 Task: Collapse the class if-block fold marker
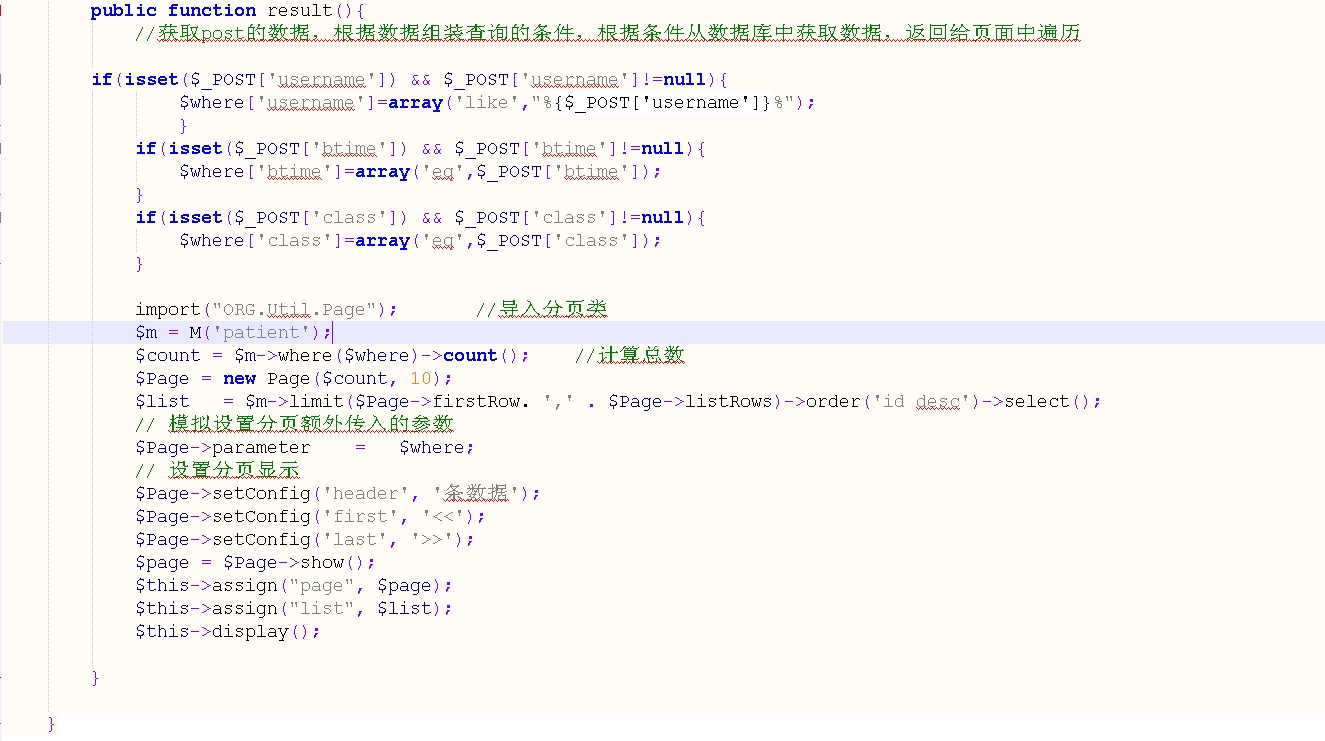pyautogui.click(x=2, y=217)
